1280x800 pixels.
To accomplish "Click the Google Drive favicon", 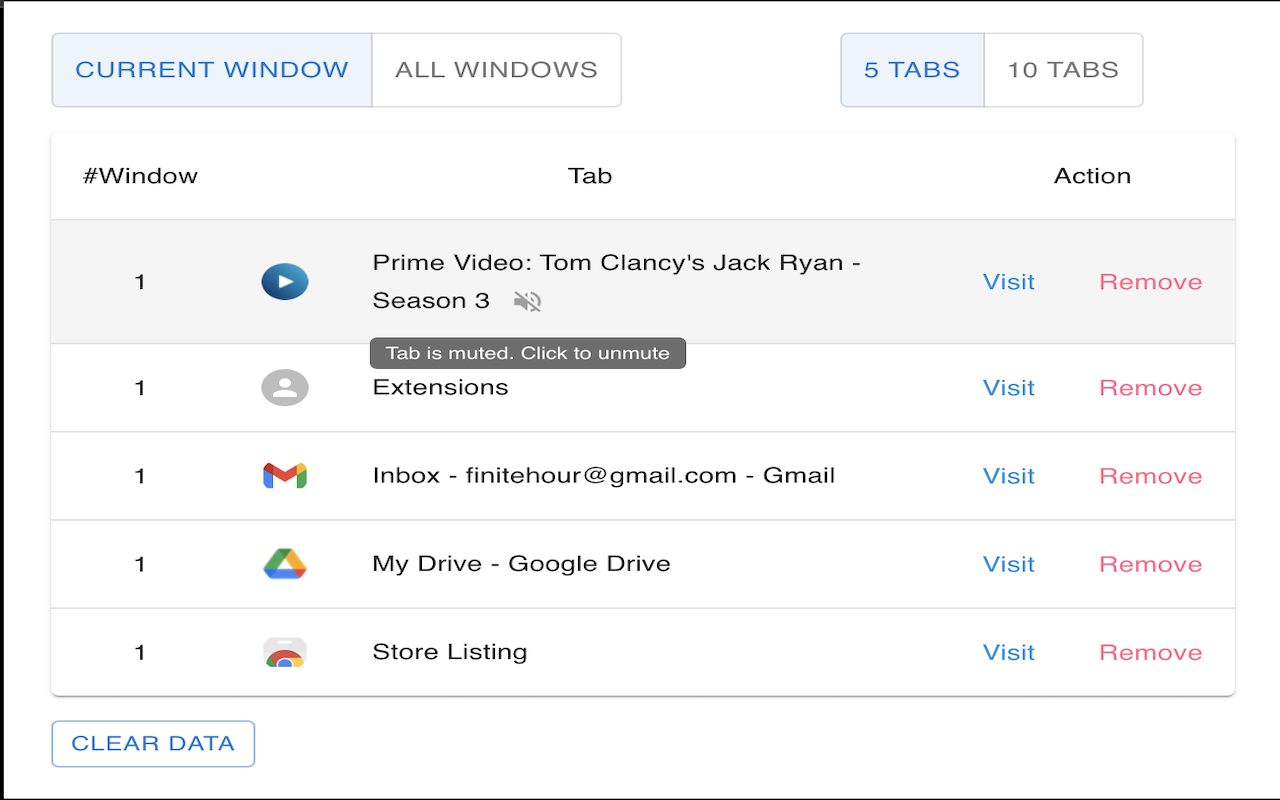I will pos(285,563).
